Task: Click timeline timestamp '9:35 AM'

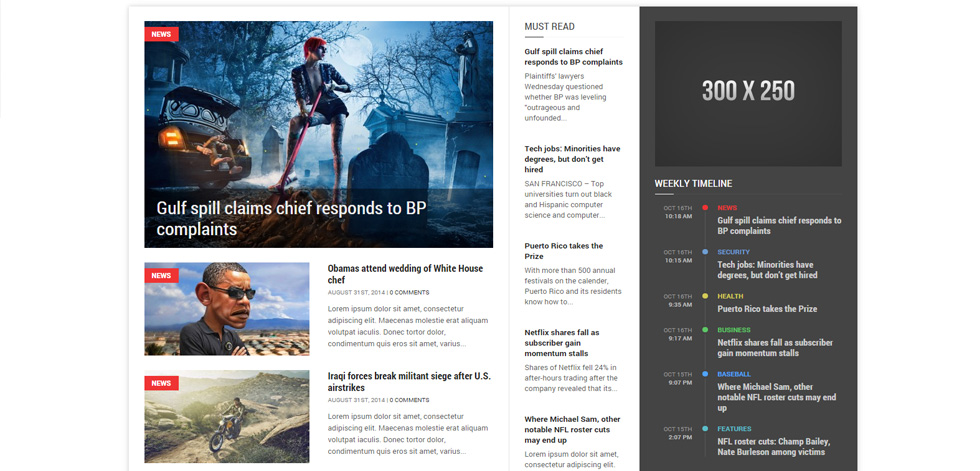Action: 680,305
